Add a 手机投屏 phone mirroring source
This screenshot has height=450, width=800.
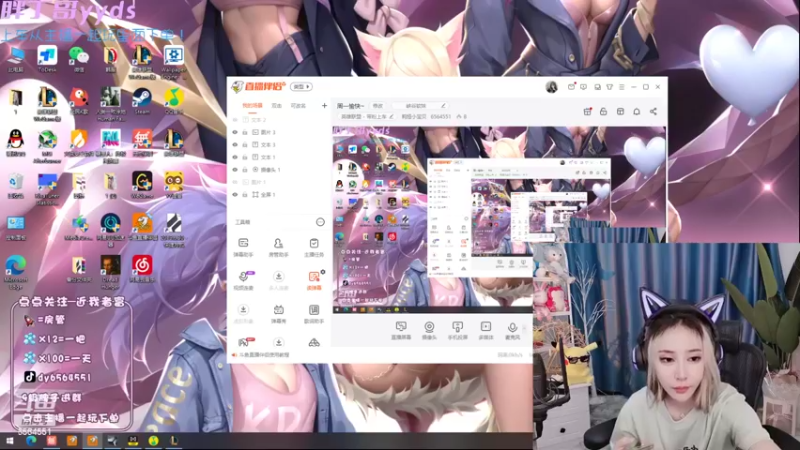pyautogui.click(x=458, y=331)
